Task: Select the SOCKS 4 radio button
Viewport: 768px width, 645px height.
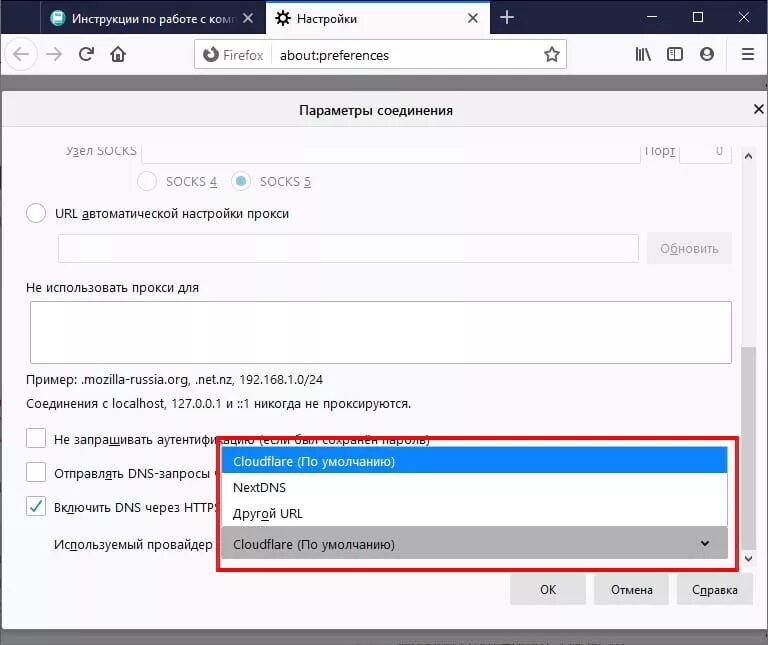Action: (x=147, y=181)
